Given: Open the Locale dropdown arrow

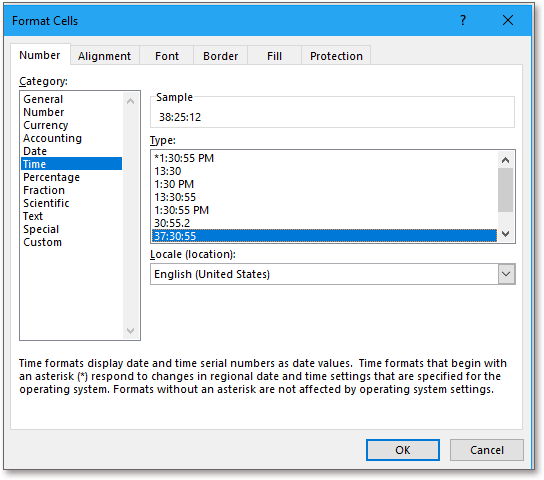Looking at the screenshot, I should pos(506,274).
